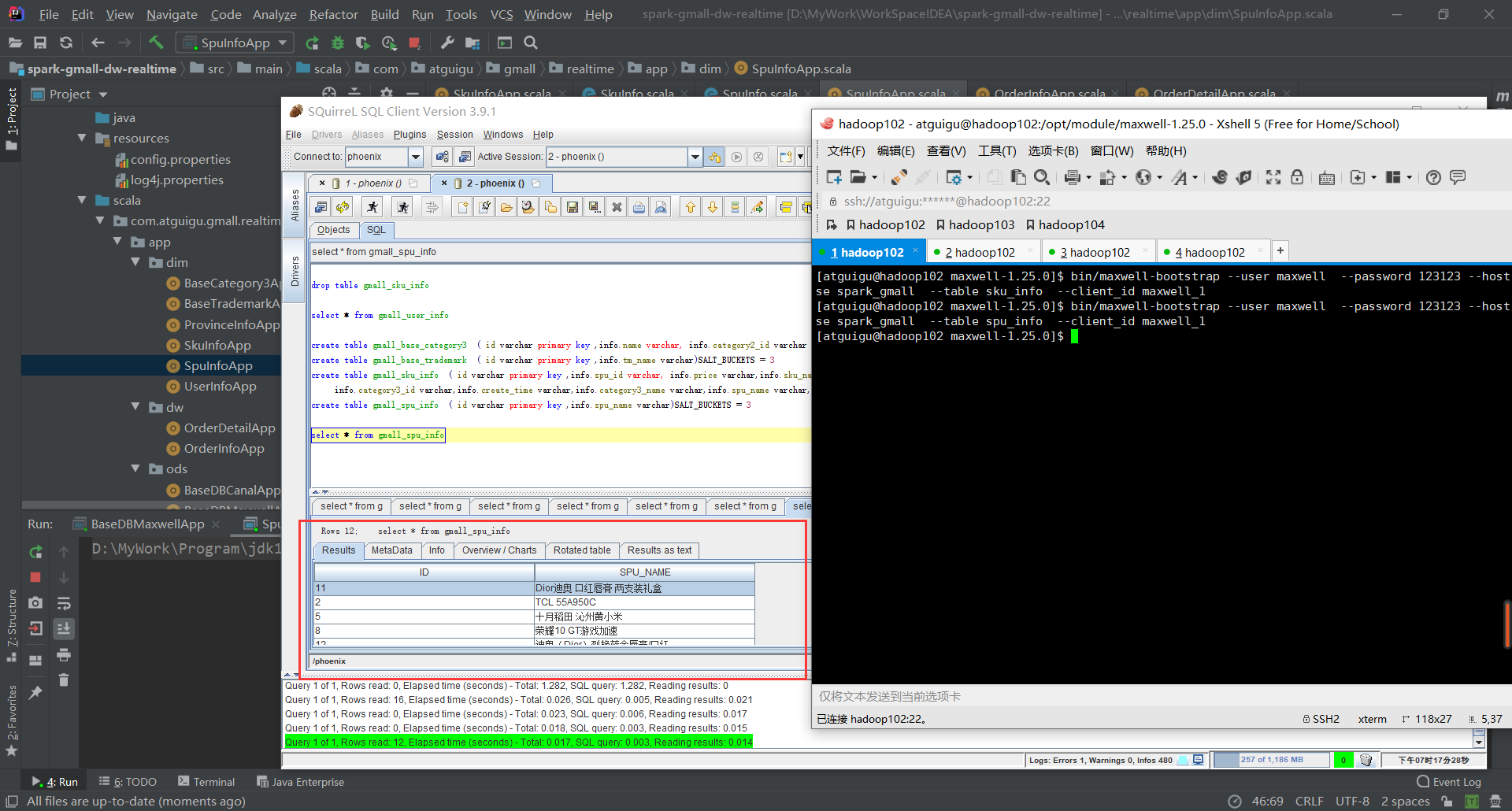Open IntelliJ settings wrench icon
The width and height of the screenshot is (1512, 811).
coord(447,43)
